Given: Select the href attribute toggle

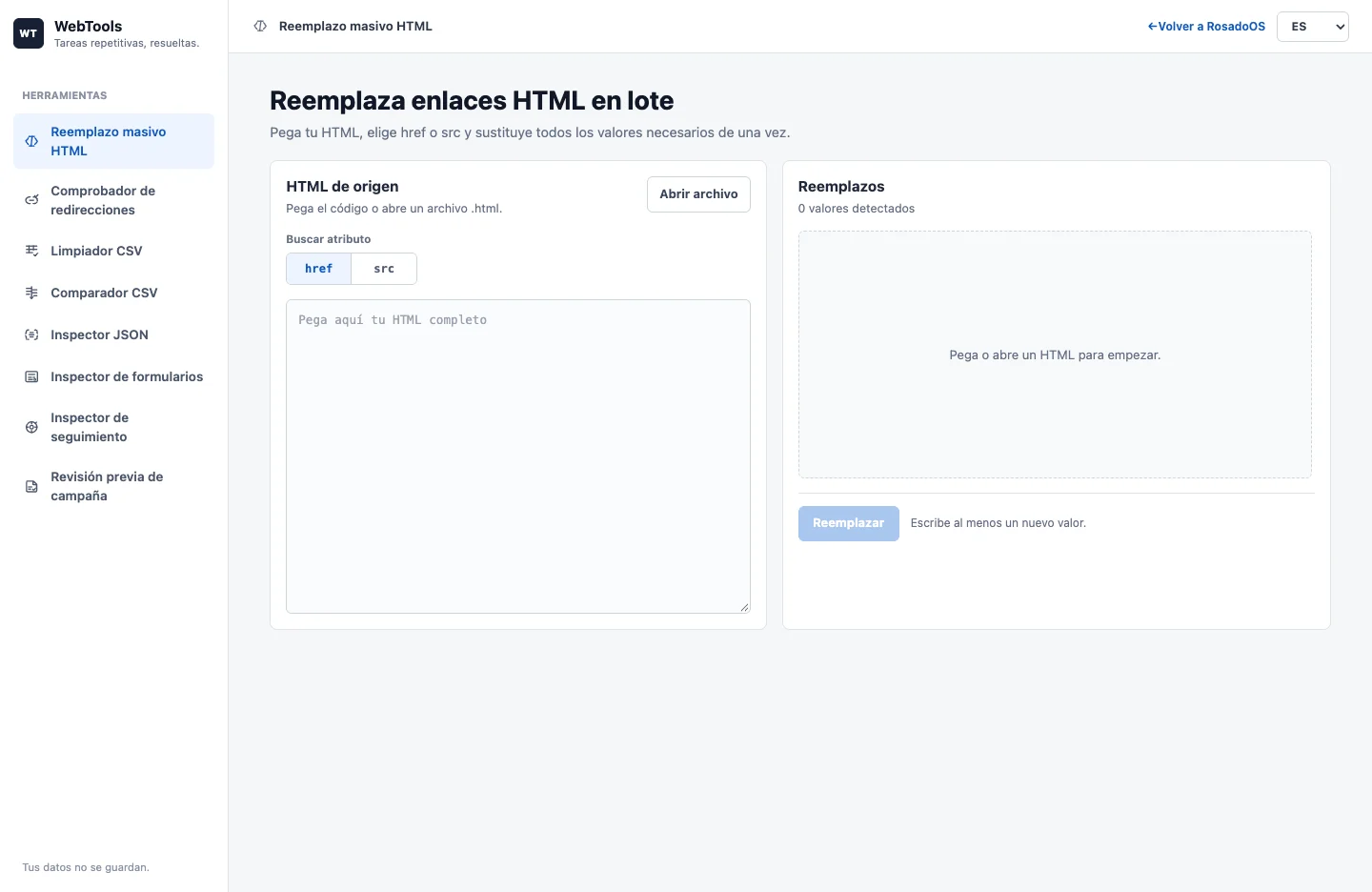Looking at the screenshot, I should click(x=318, y=269).
